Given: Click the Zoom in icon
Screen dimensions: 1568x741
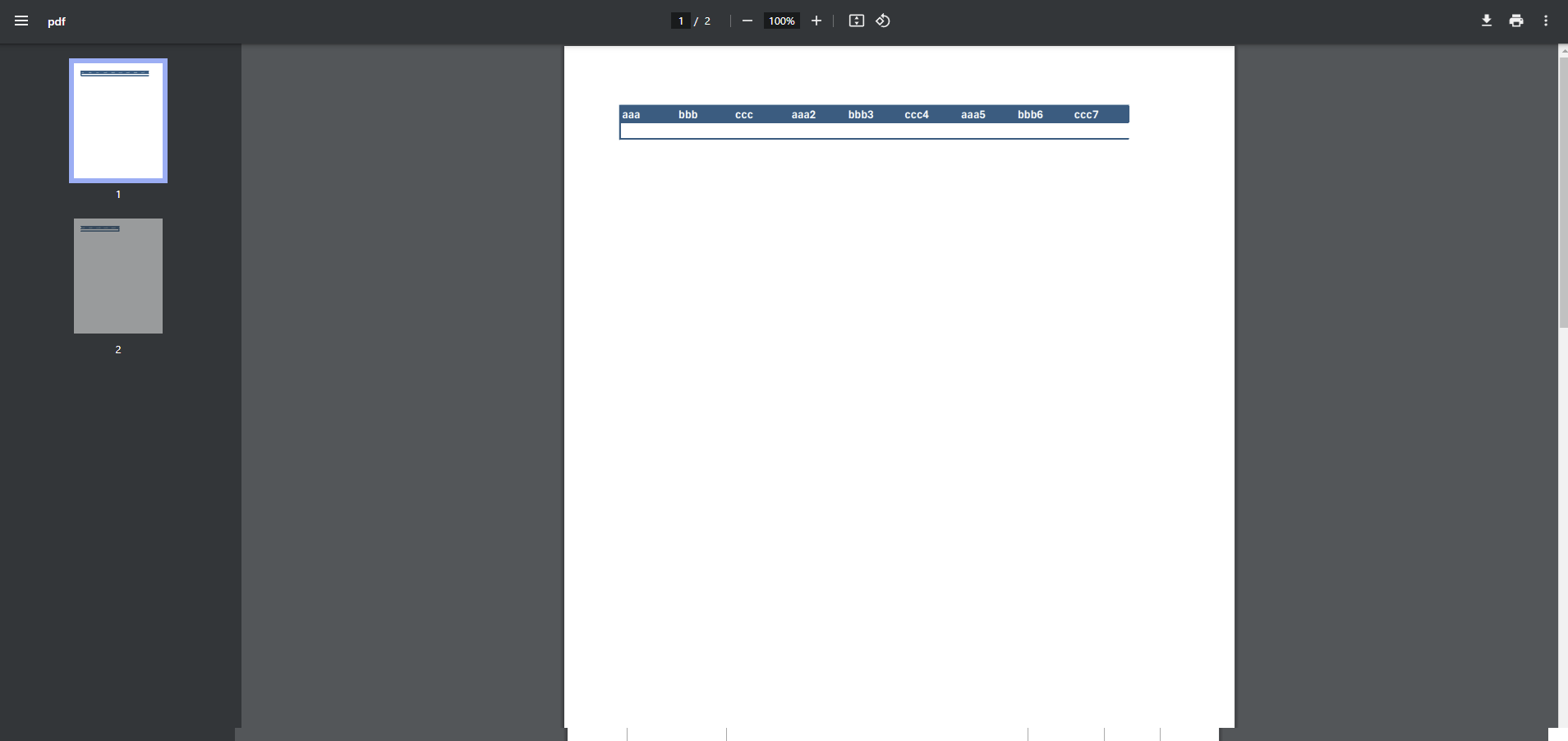Looking at the screenshot, I should (816, 21).
